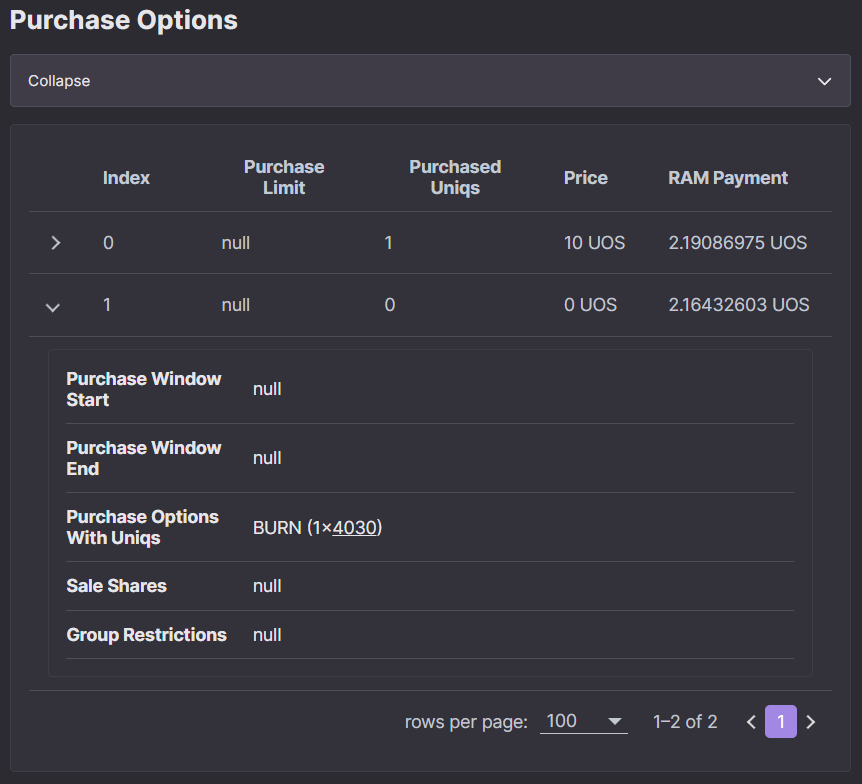Go to previous page arrow

[752, 722]
